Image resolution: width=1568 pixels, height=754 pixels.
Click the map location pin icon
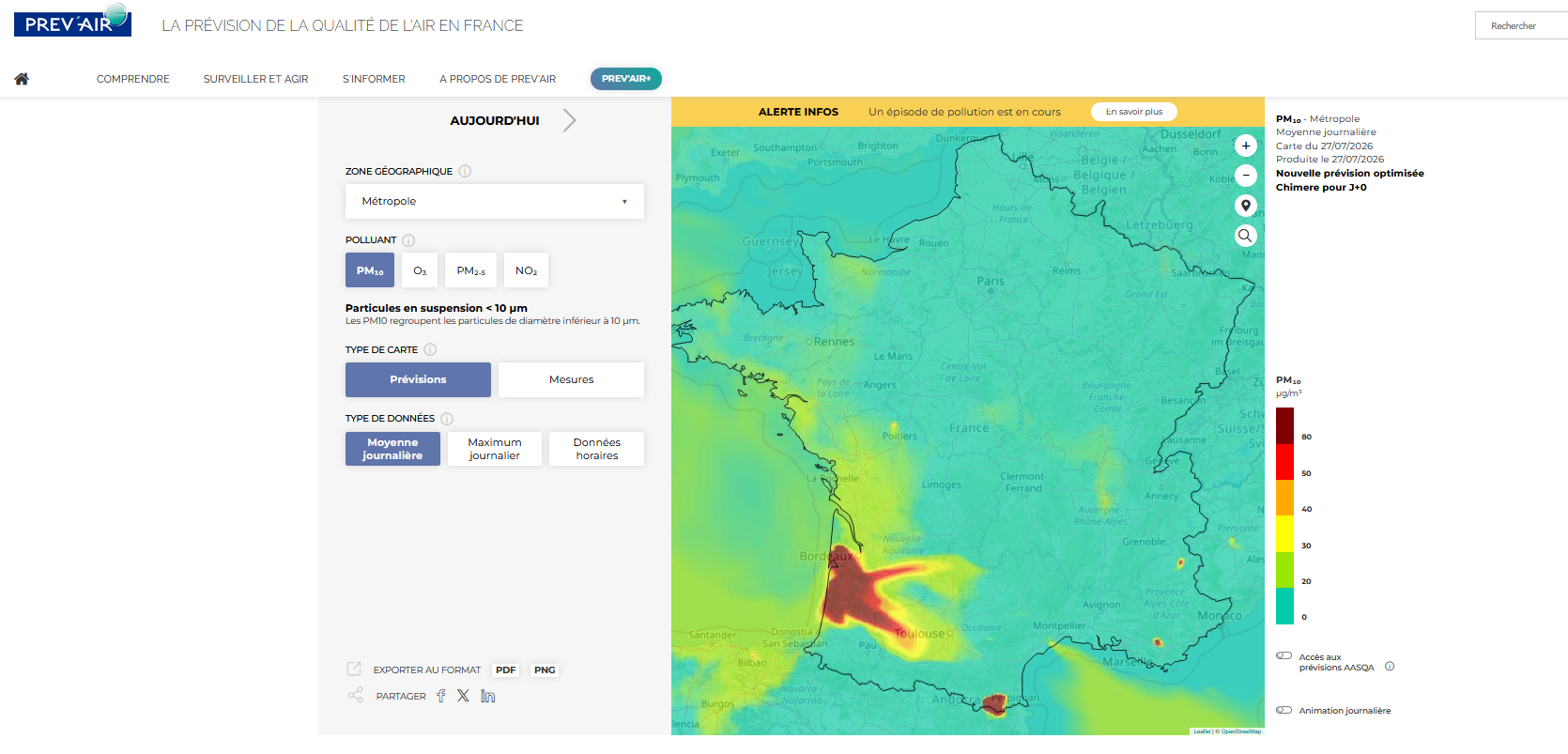click(x=1245, y=206)
